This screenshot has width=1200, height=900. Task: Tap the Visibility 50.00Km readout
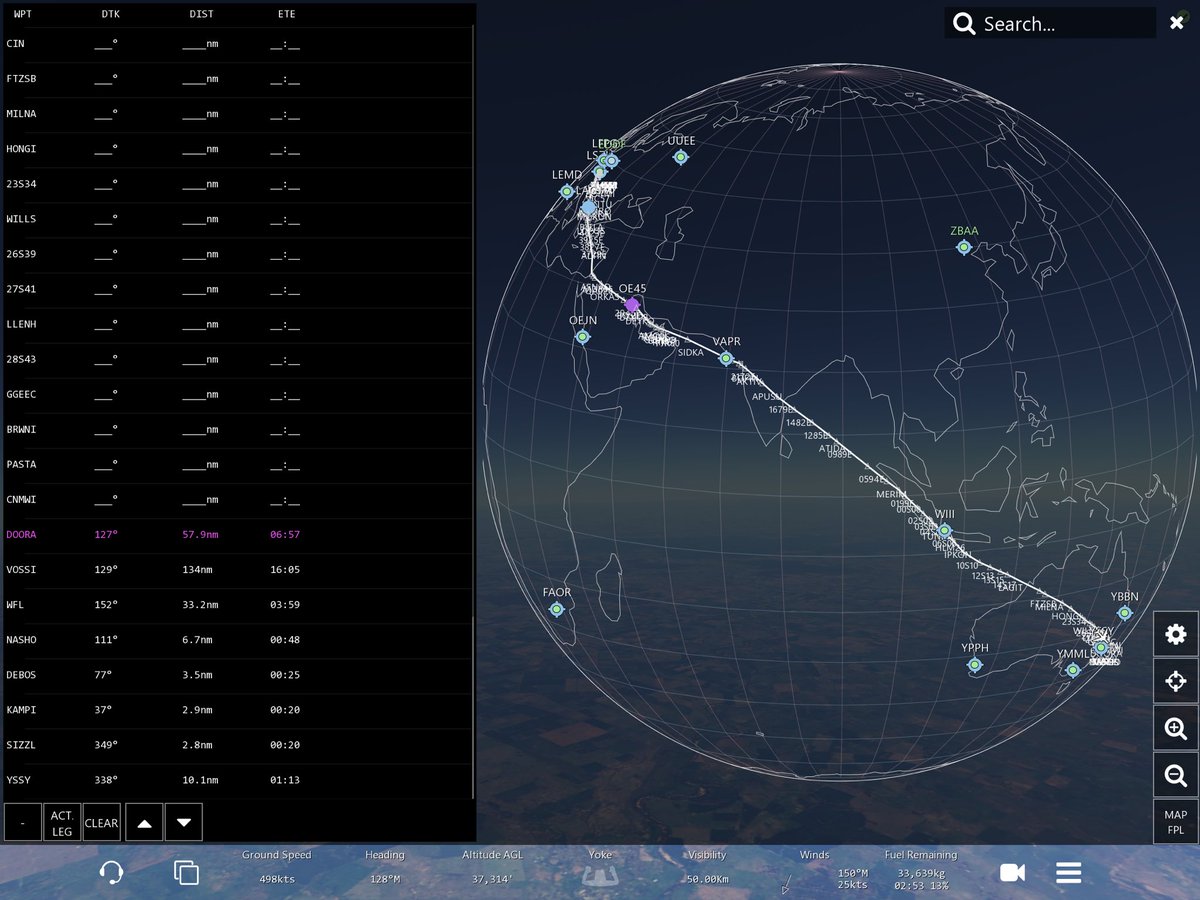(x=707, y=866)
